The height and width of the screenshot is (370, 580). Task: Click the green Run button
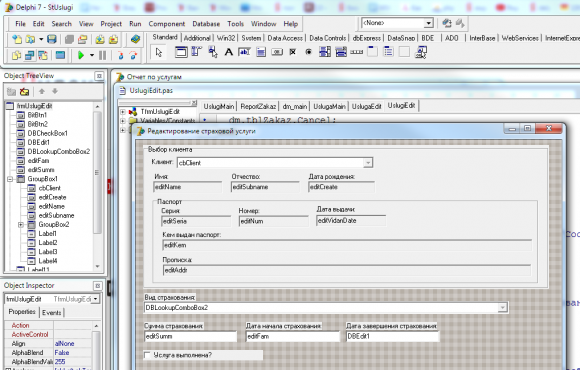(x=81, y=56)
